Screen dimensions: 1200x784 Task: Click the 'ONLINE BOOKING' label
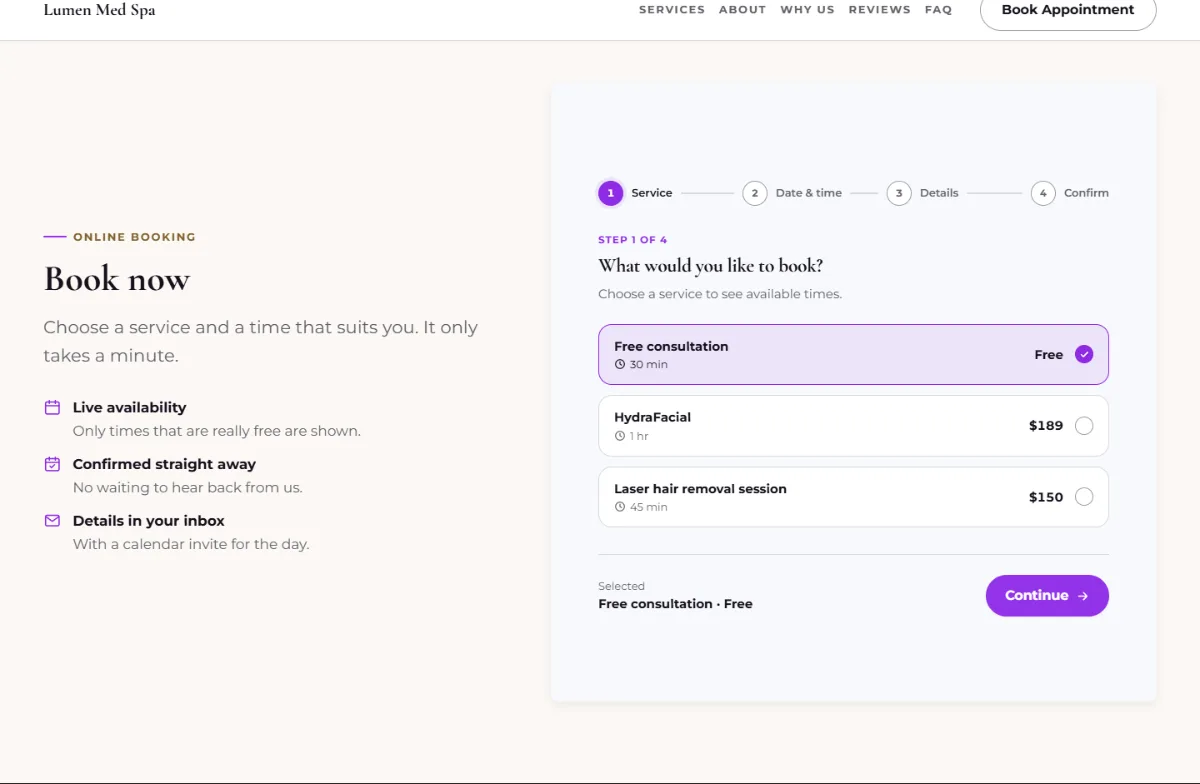[x=134, y=237]
